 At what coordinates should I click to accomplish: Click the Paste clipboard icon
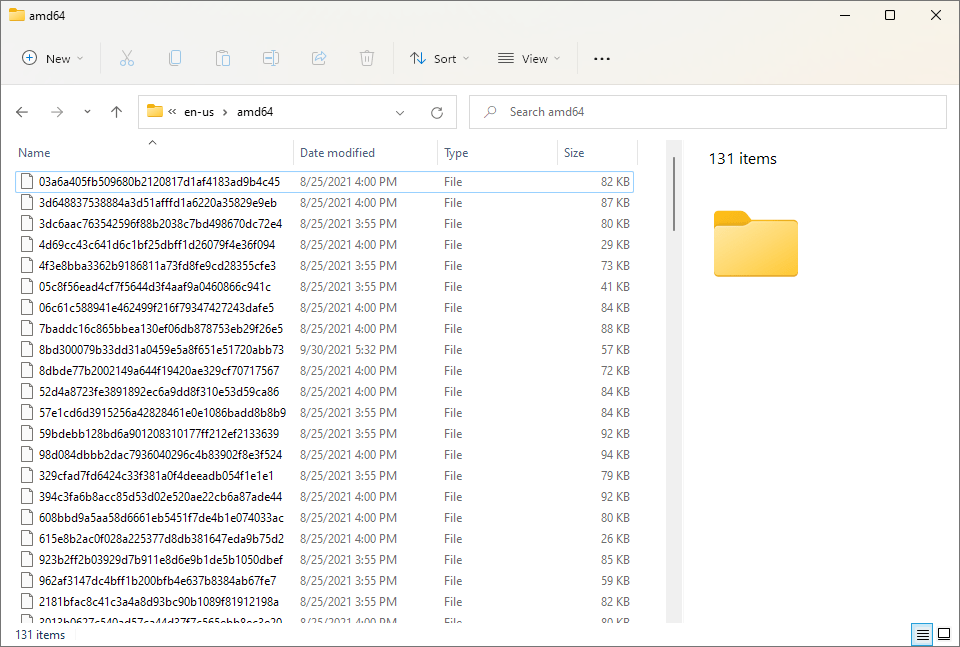click(x=223, y=59)
